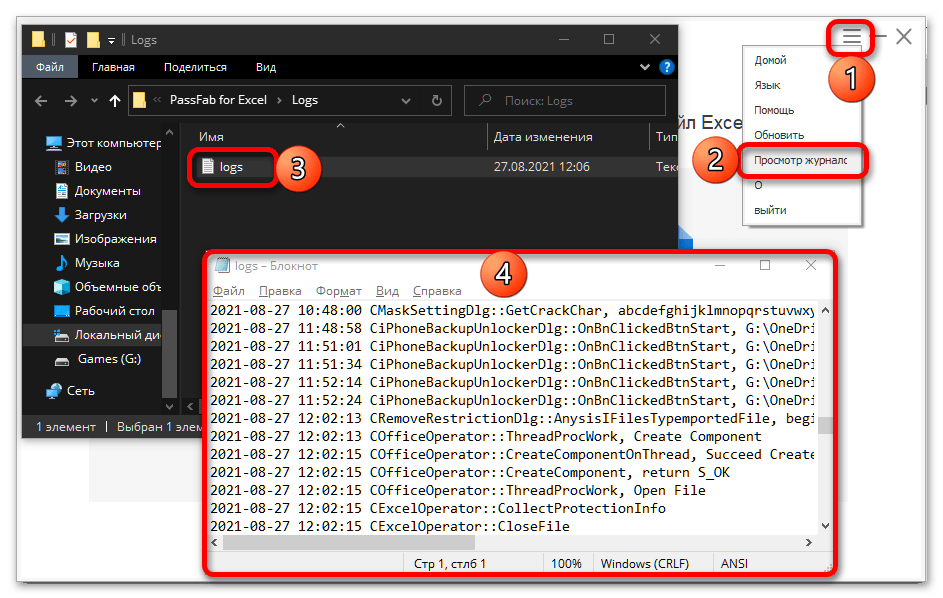Open the Файл tab in Explorer

click(x=50, y=67)
